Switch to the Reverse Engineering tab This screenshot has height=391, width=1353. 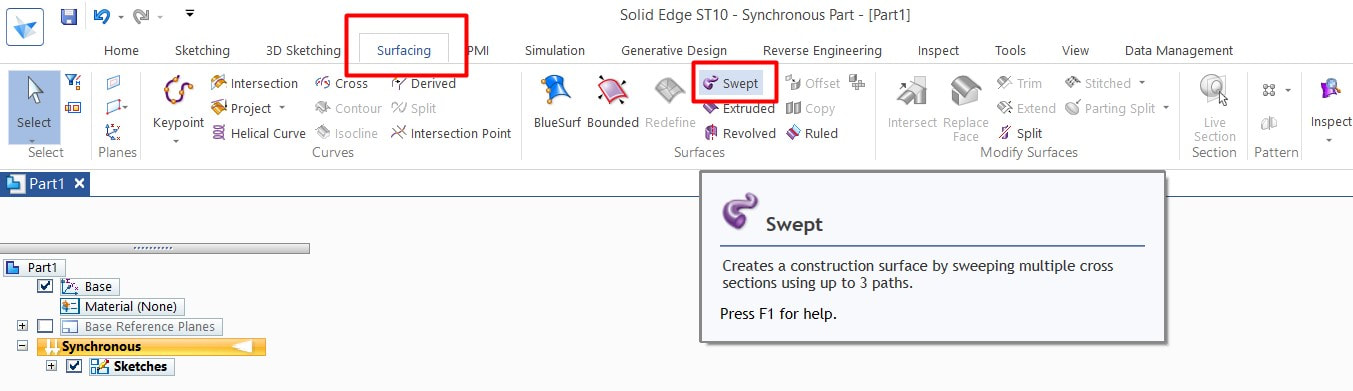(x=822, y=50)
